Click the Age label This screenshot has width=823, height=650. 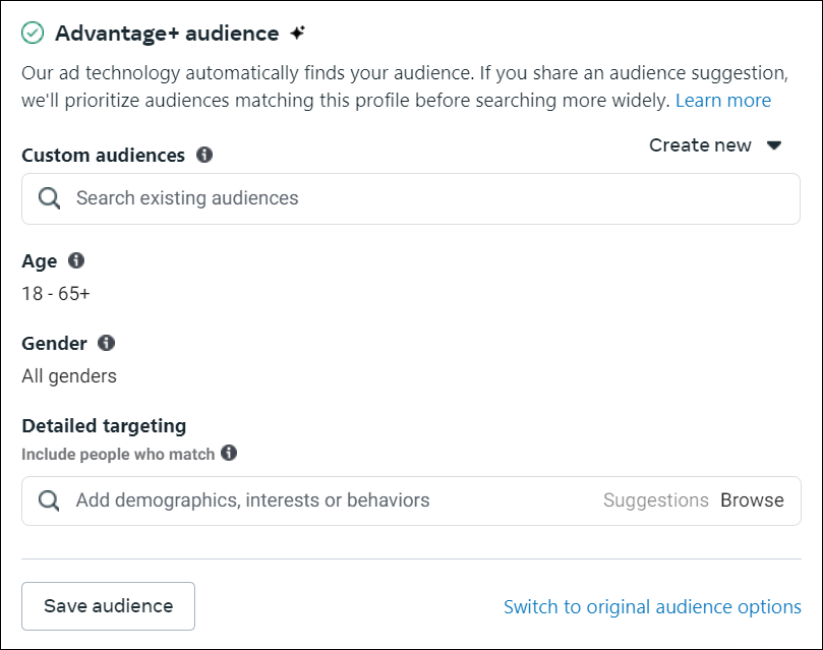coord(39,261)
